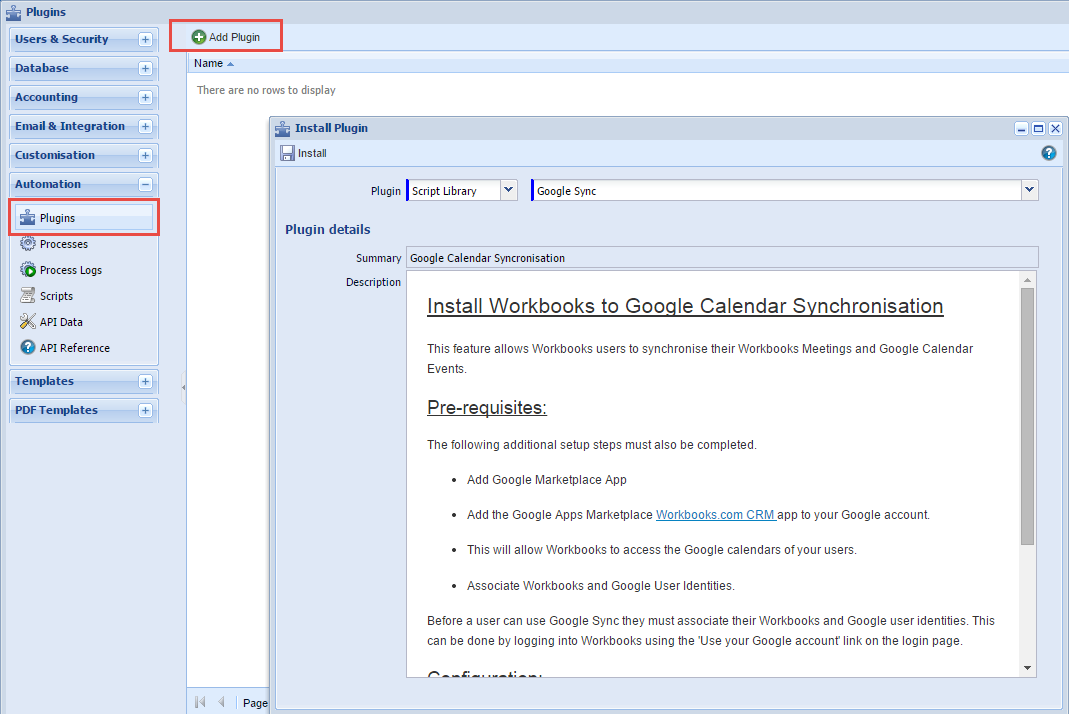Expand the Users & Security section
The height and width of the screenshot is (714, 1069).
pyautogui.click(x=145, y=40)
